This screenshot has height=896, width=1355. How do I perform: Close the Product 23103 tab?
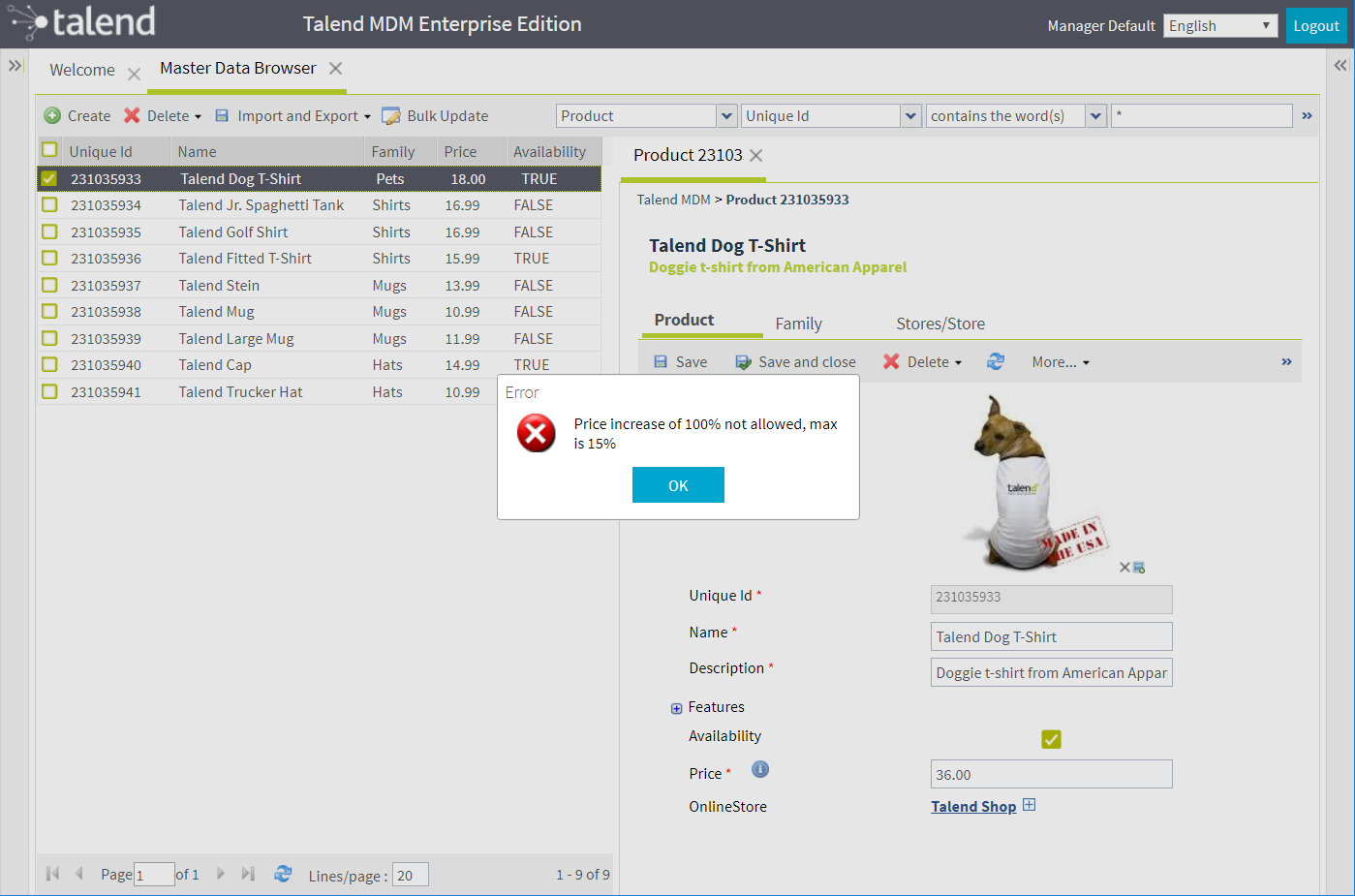coord(756,155)
